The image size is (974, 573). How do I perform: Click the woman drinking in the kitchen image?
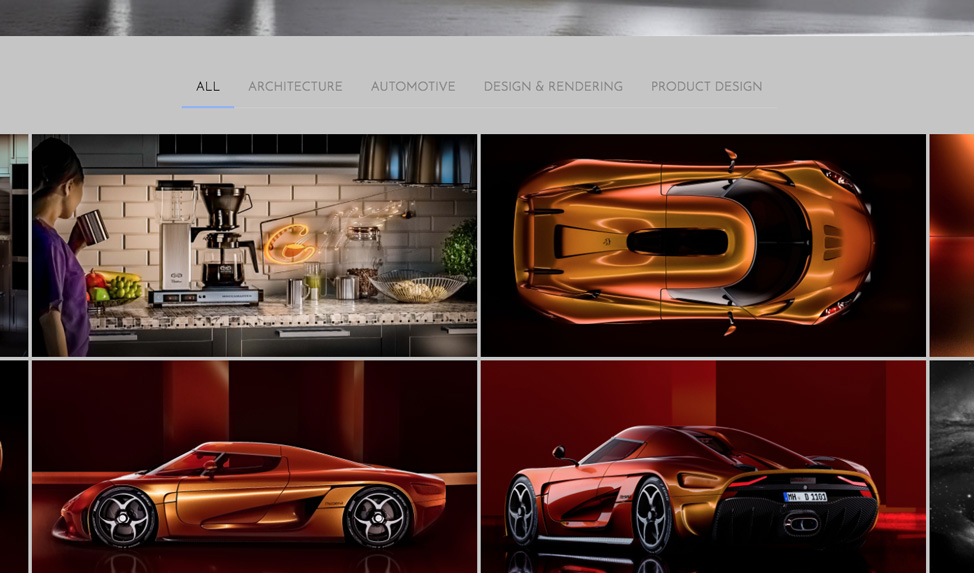click(x=59, y=249)
